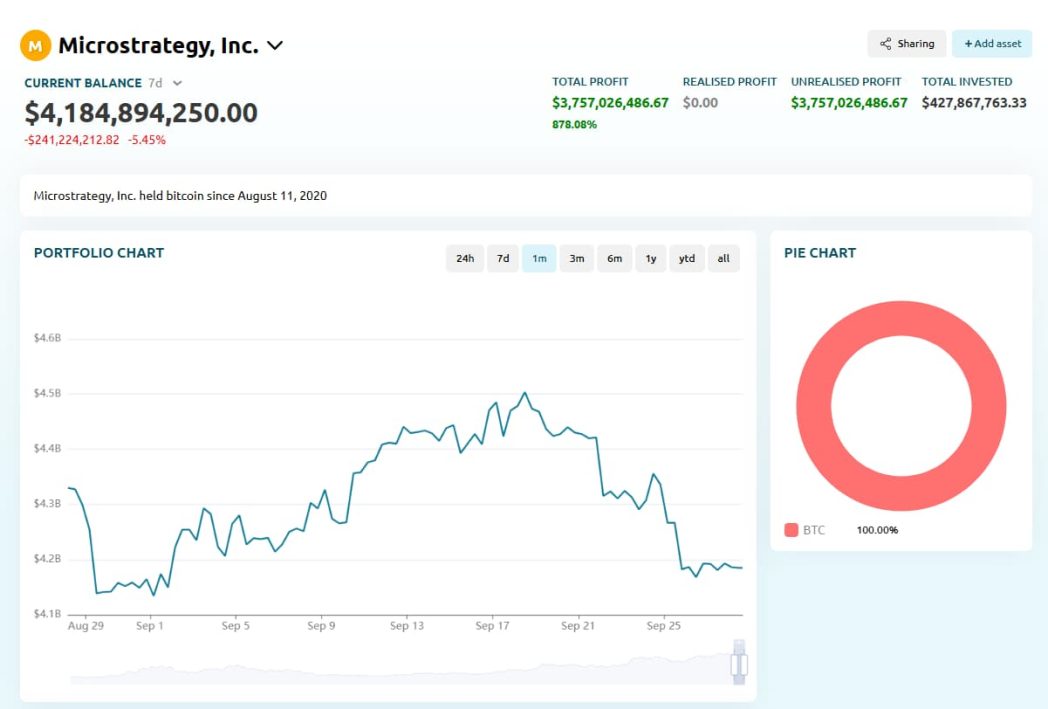Viewport: 1048px width, 709px height.
Task: Show the 1y chart range
Action: pyautogui.click(x=651, y=259)
